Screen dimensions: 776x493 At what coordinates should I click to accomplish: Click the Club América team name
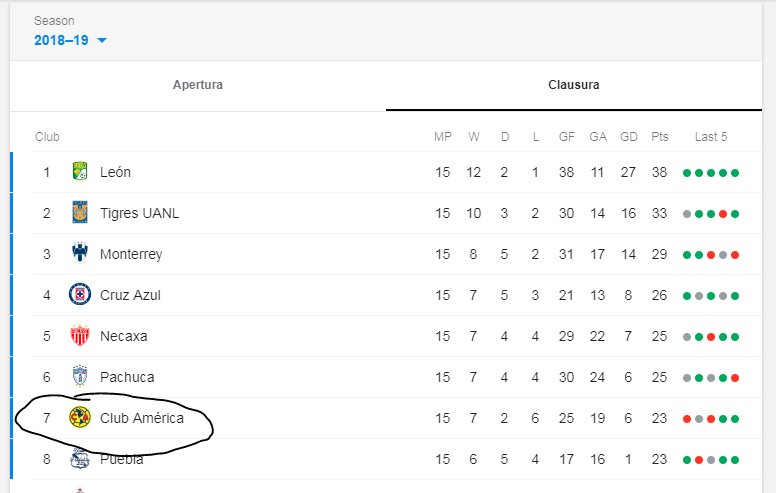click(142, 418)
